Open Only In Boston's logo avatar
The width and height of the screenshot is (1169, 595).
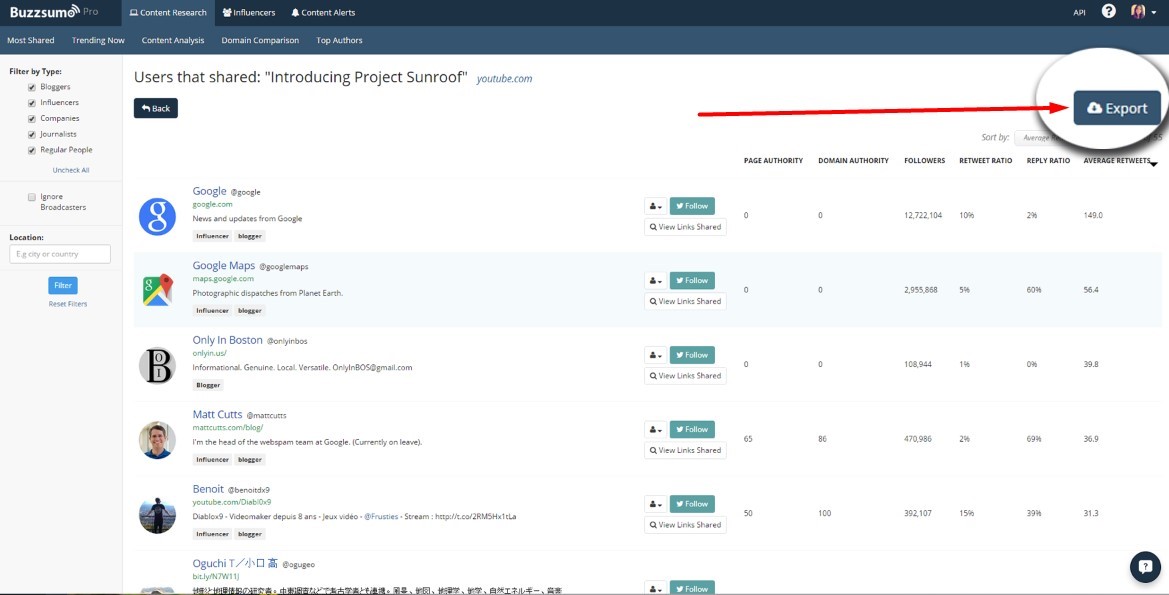click(157, 365)
